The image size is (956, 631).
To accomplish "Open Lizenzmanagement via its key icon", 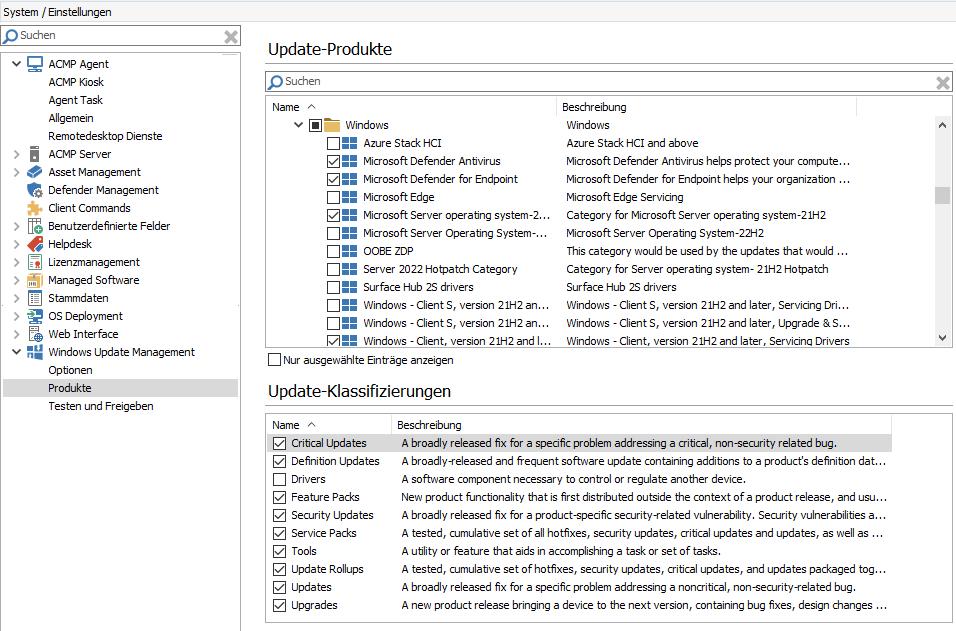I will (33, 262).
